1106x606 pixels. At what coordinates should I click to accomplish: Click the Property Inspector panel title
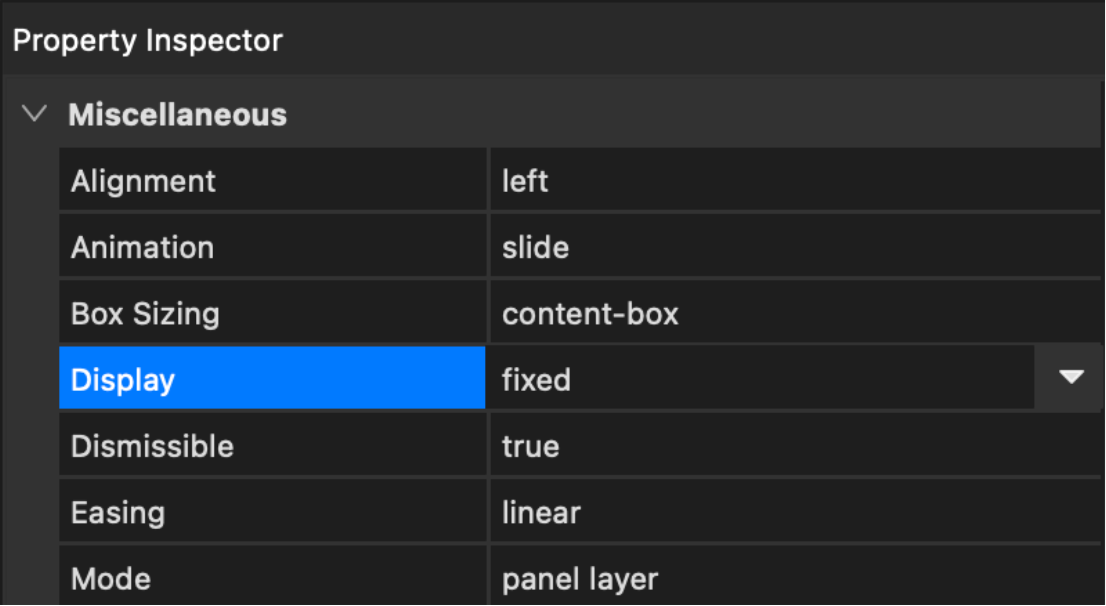148,41
